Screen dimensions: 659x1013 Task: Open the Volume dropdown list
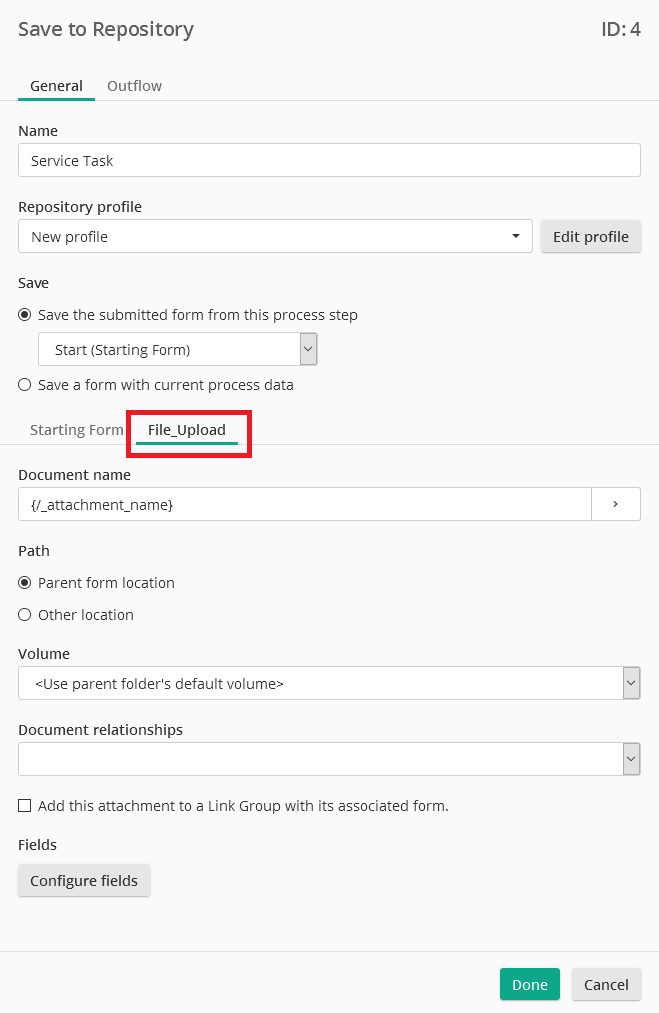pos(631,683)
